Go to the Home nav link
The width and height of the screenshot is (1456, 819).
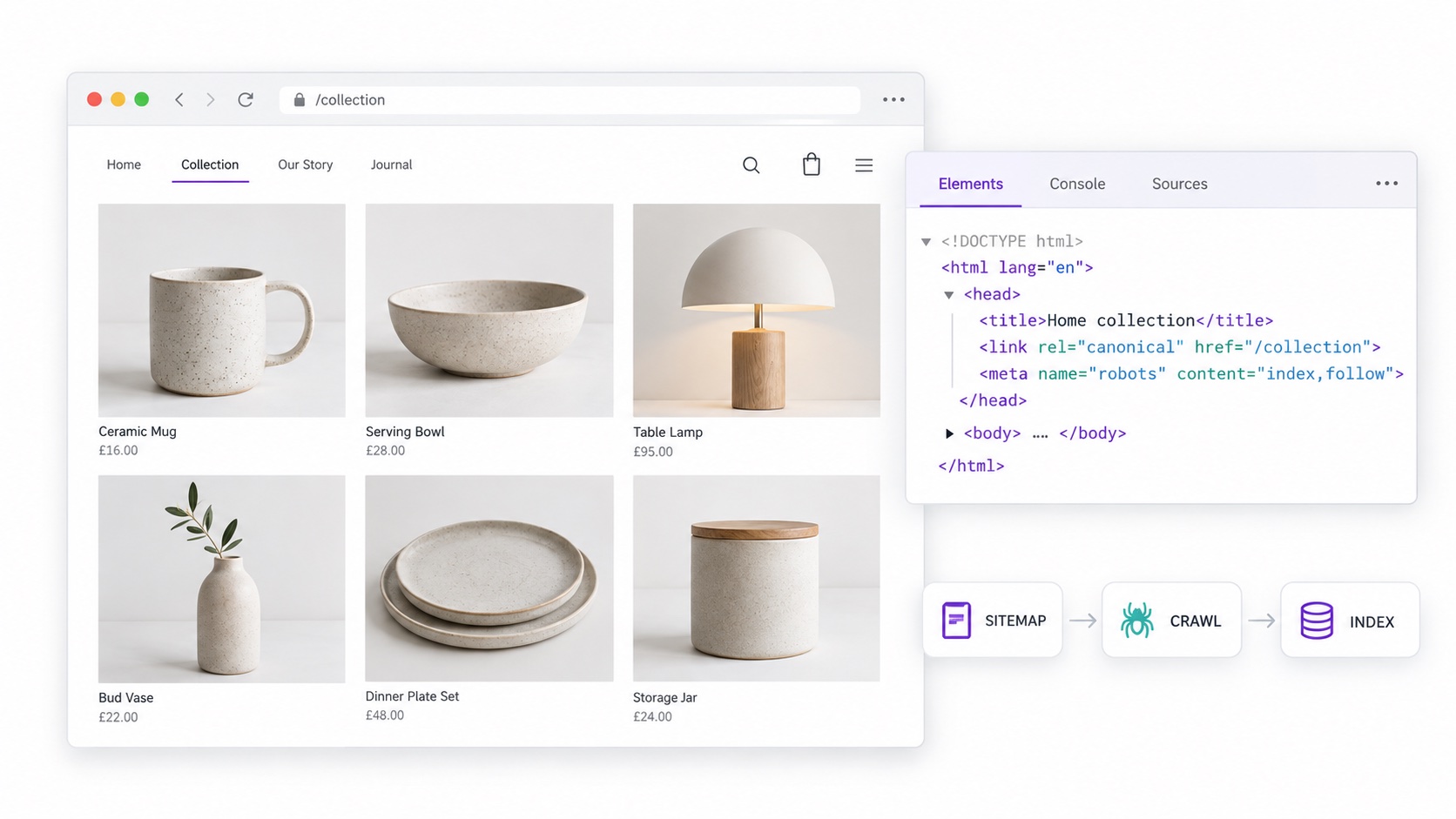click(x=124, y=164)
